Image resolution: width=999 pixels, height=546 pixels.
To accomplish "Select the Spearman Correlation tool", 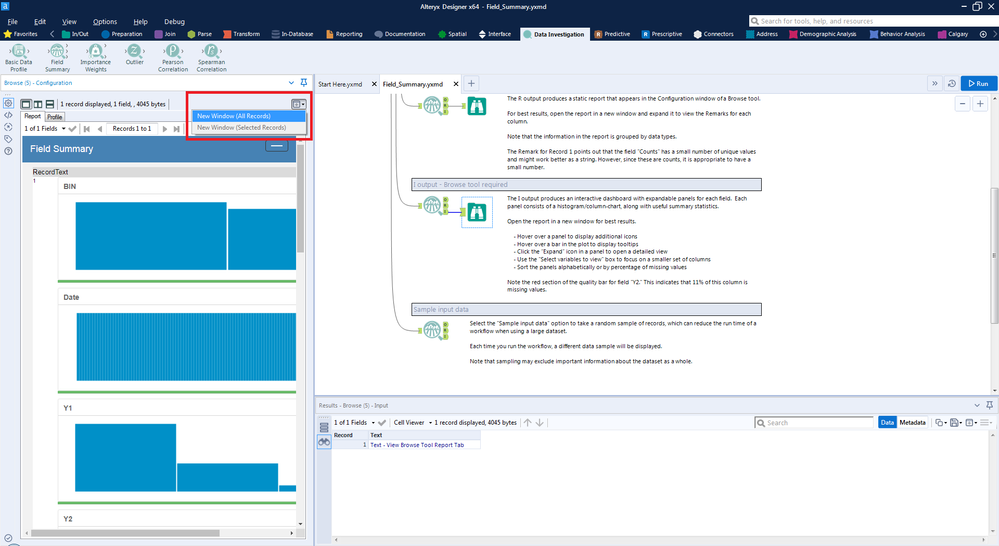I will click(x=211, y=57).
